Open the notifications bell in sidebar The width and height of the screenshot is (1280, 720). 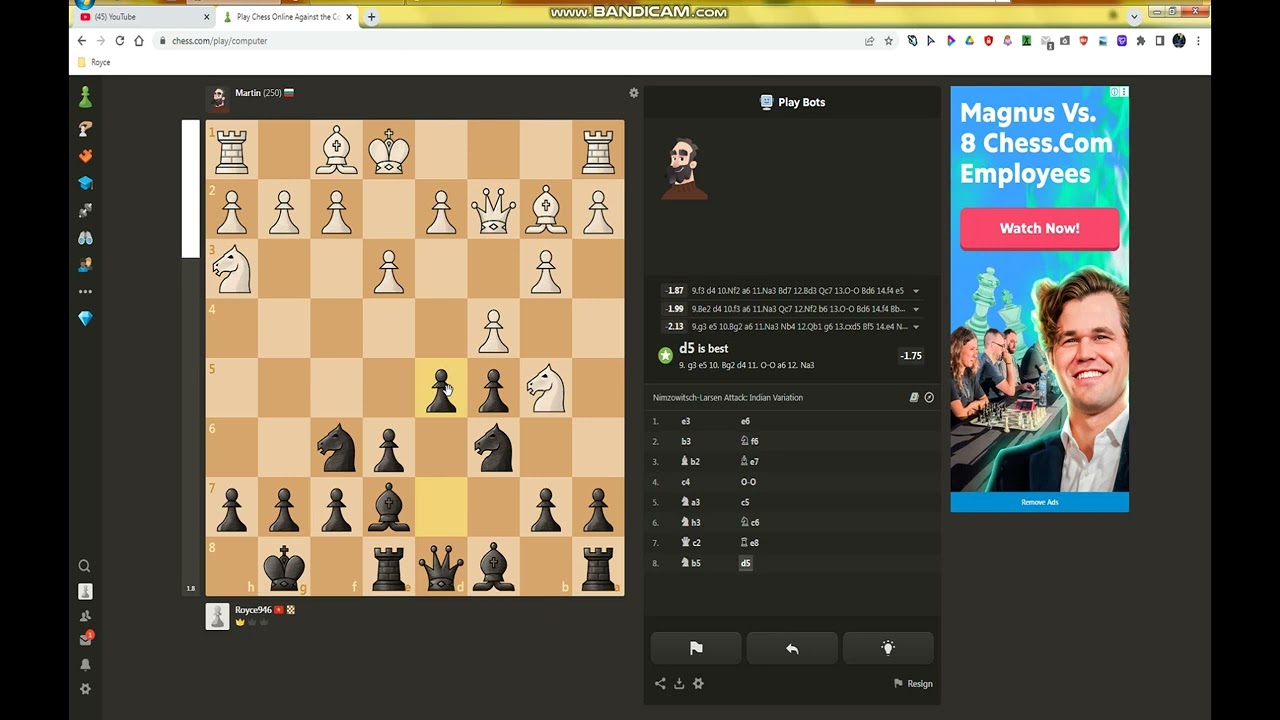pos(85,664)
